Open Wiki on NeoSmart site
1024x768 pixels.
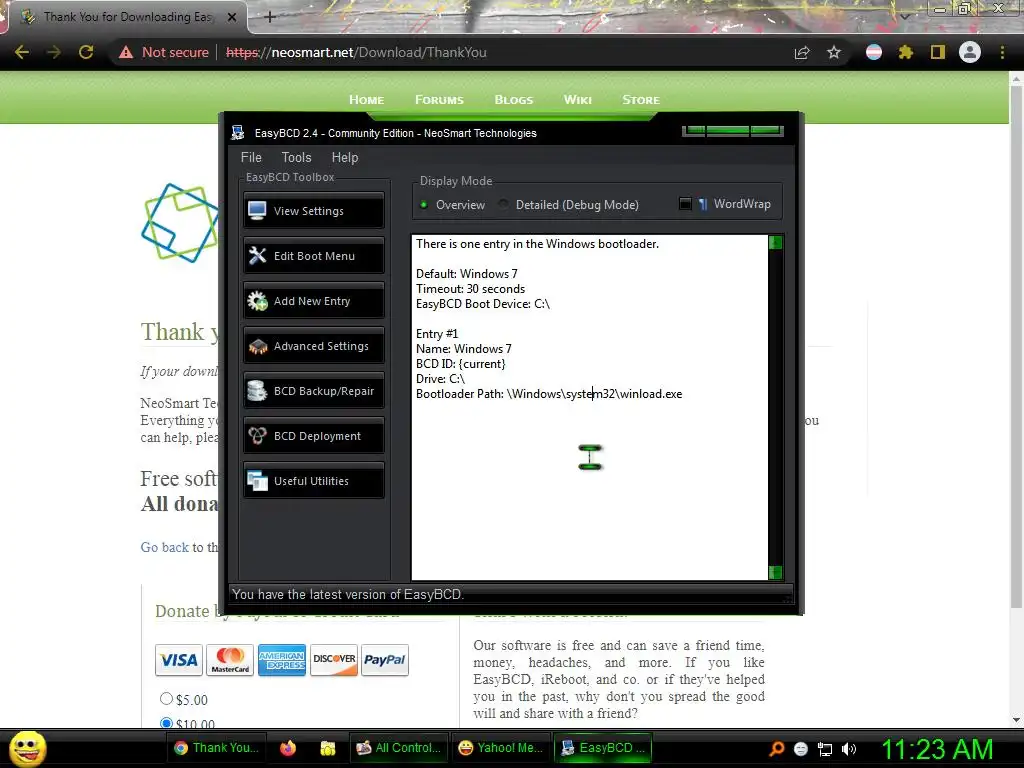pyautogui.click(x=577, y=100)
